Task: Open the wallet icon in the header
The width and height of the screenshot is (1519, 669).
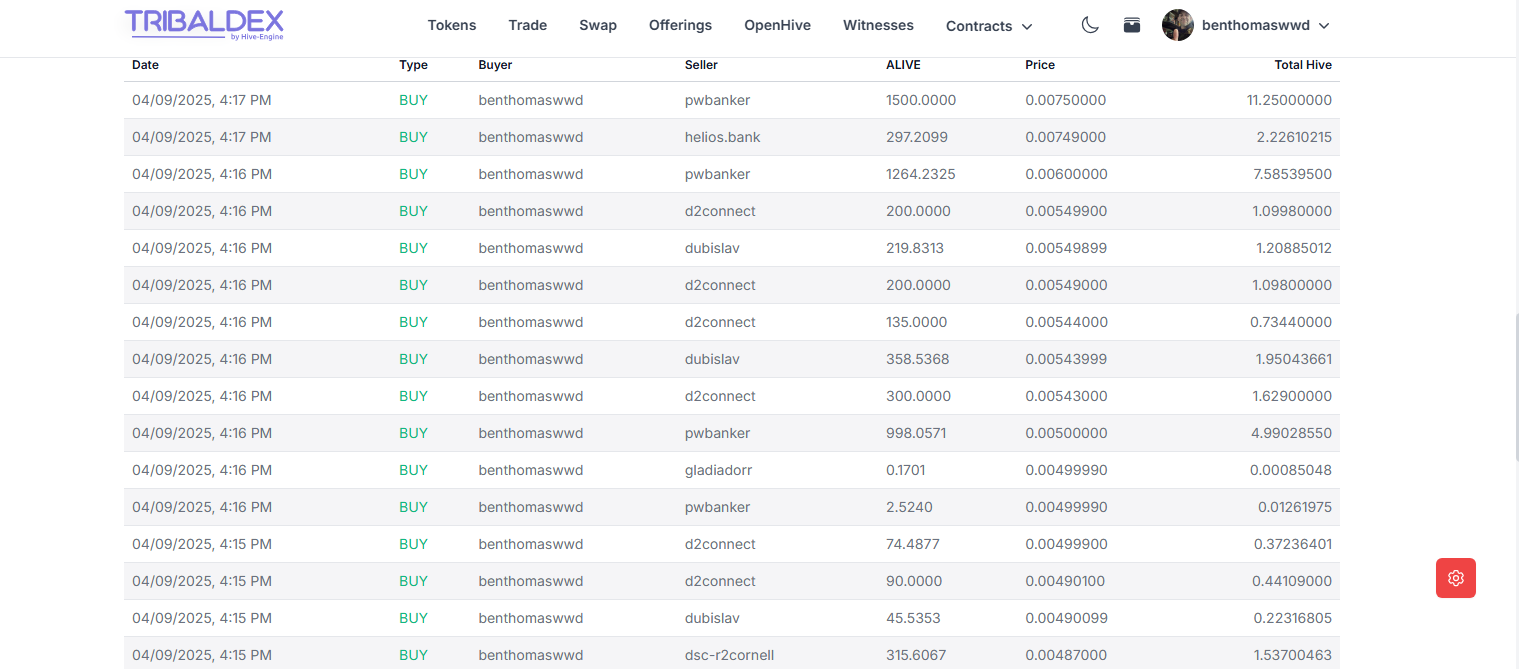Action: click(1132, 25)
